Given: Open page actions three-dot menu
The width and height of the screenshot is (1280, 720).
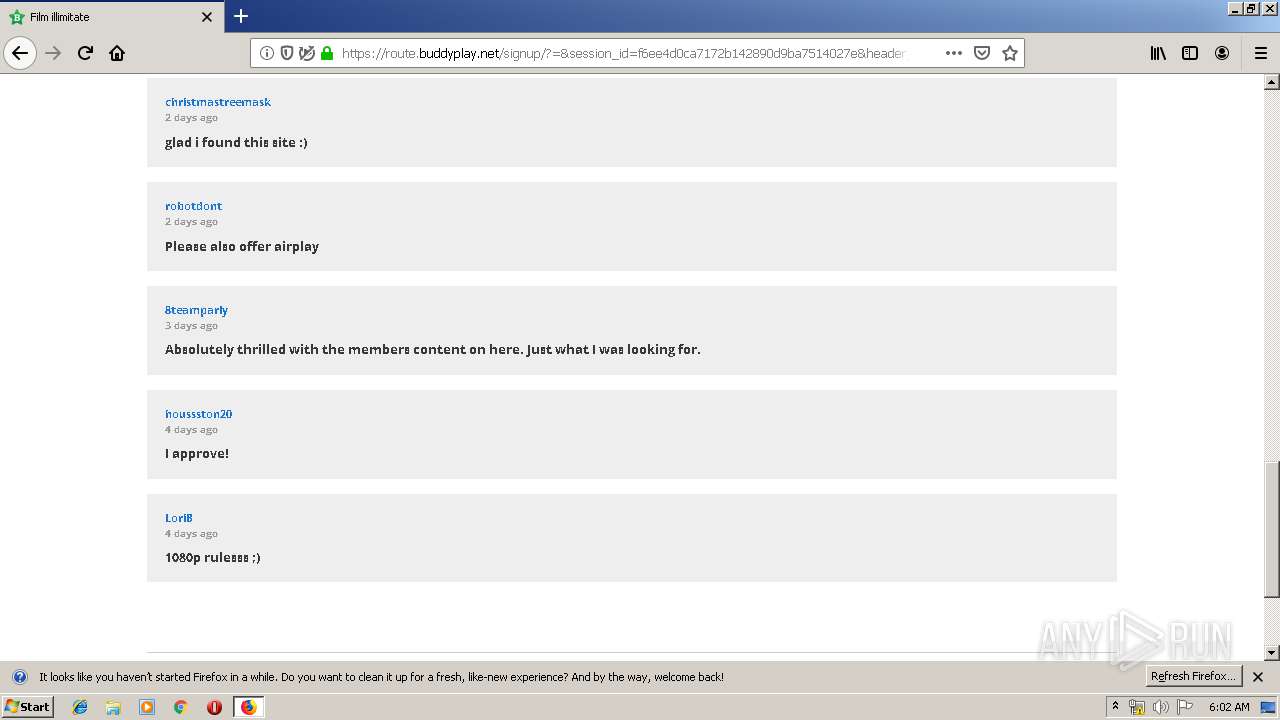Looking at the screenshot, I should pos(954,53).
